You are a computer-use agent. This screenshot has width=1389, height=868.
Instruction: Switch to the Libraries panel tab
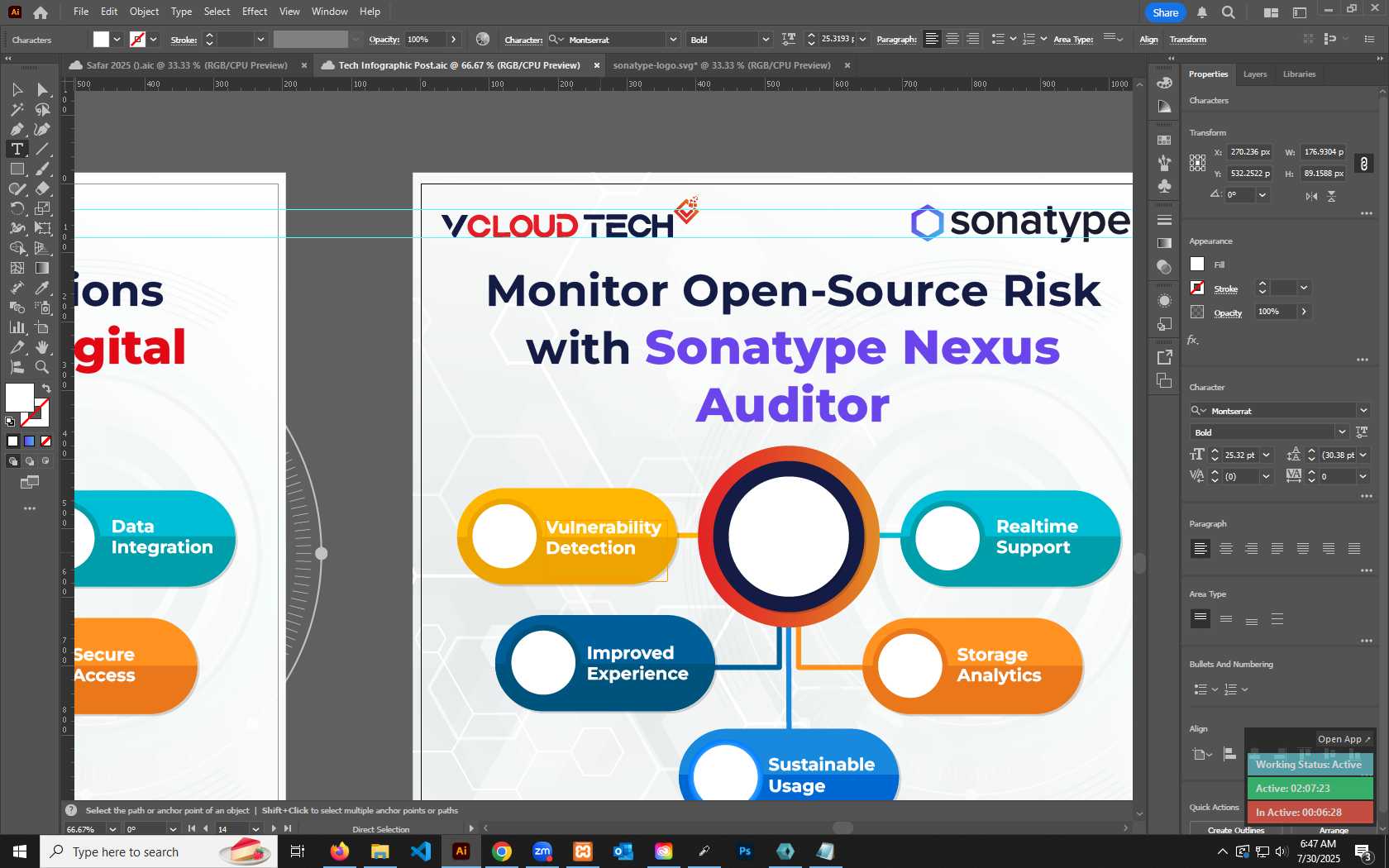(x=1299, y=74)
